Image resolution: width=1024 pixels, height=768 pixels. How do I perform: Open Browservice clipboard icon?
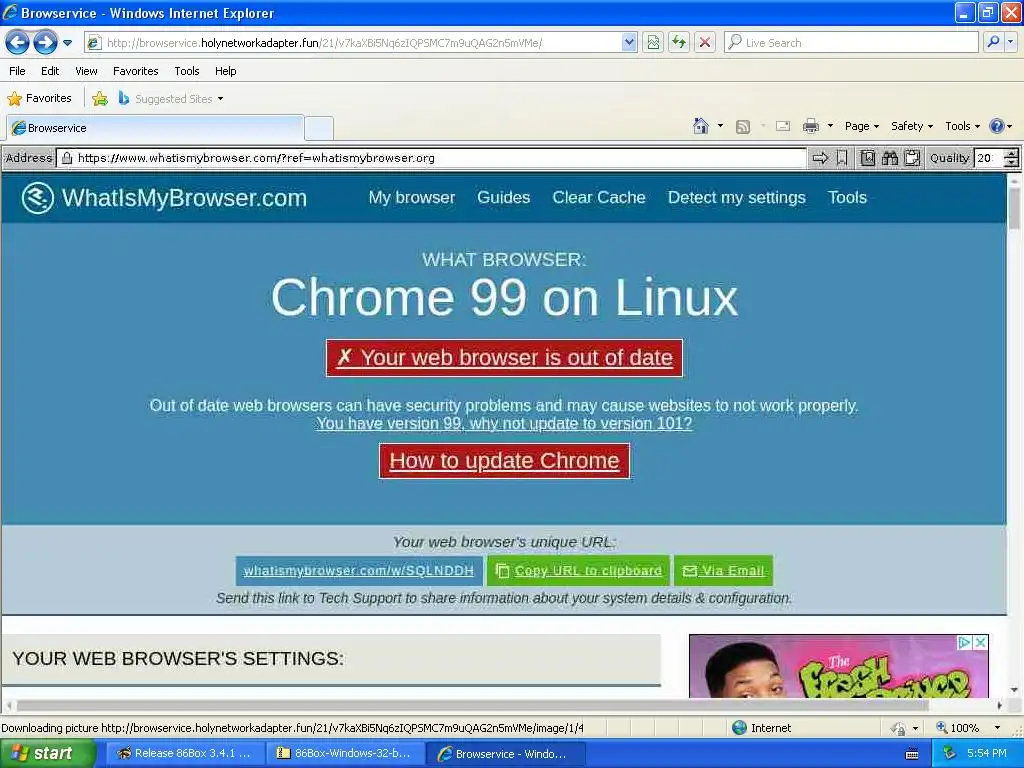click(912, 158)
